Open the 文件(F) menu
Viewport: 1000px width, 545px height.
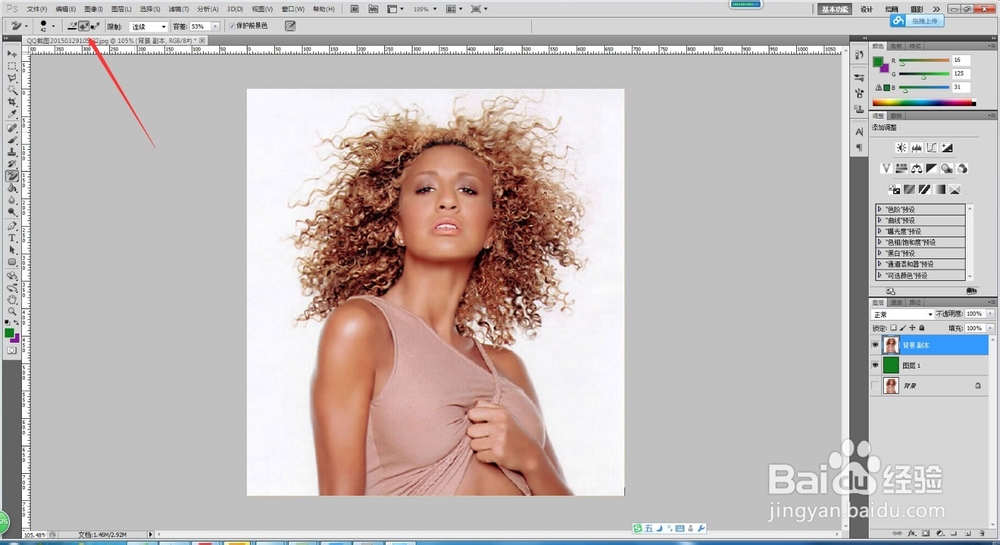tap(36, 9)
